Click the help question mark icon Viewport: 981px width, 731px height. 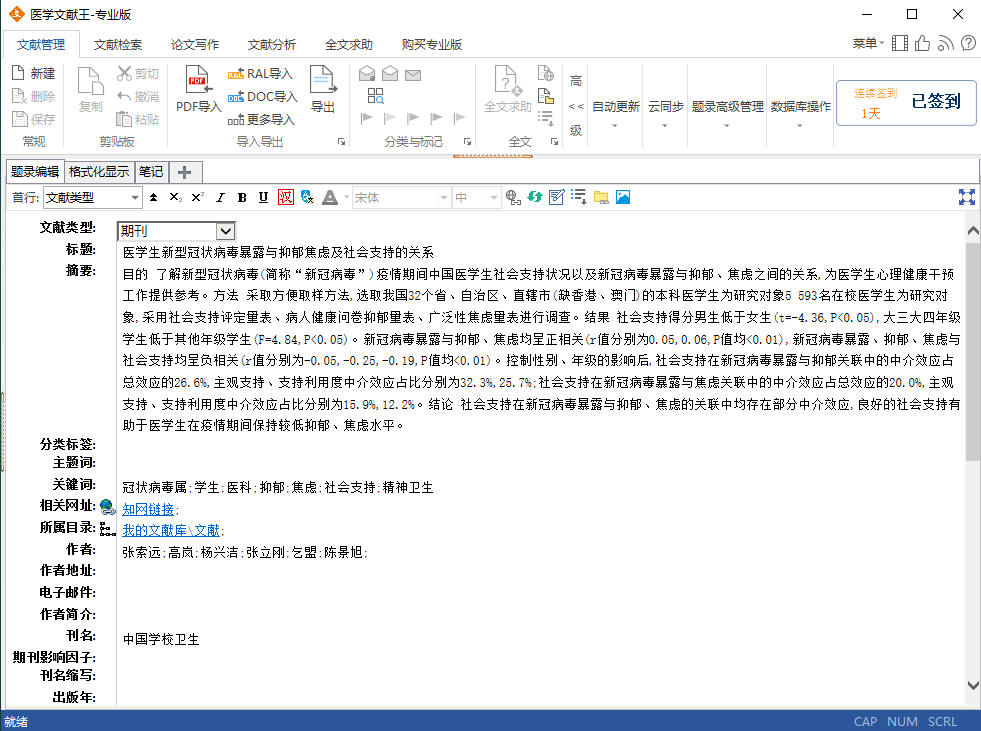966,43
